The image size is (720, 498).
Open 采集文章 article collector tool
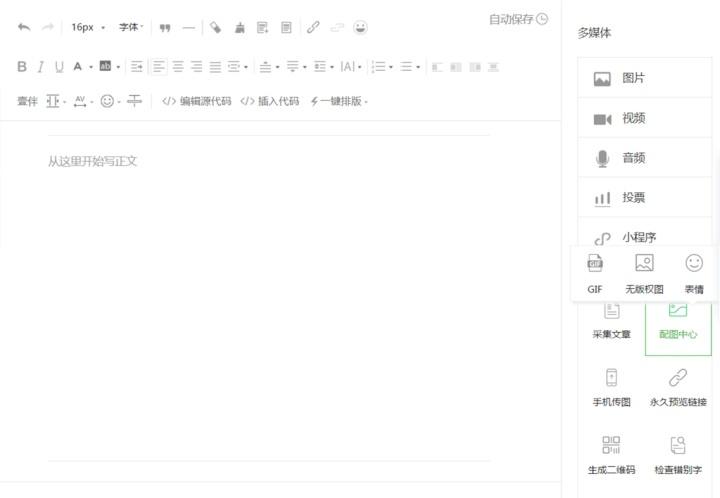coord(611,321)
